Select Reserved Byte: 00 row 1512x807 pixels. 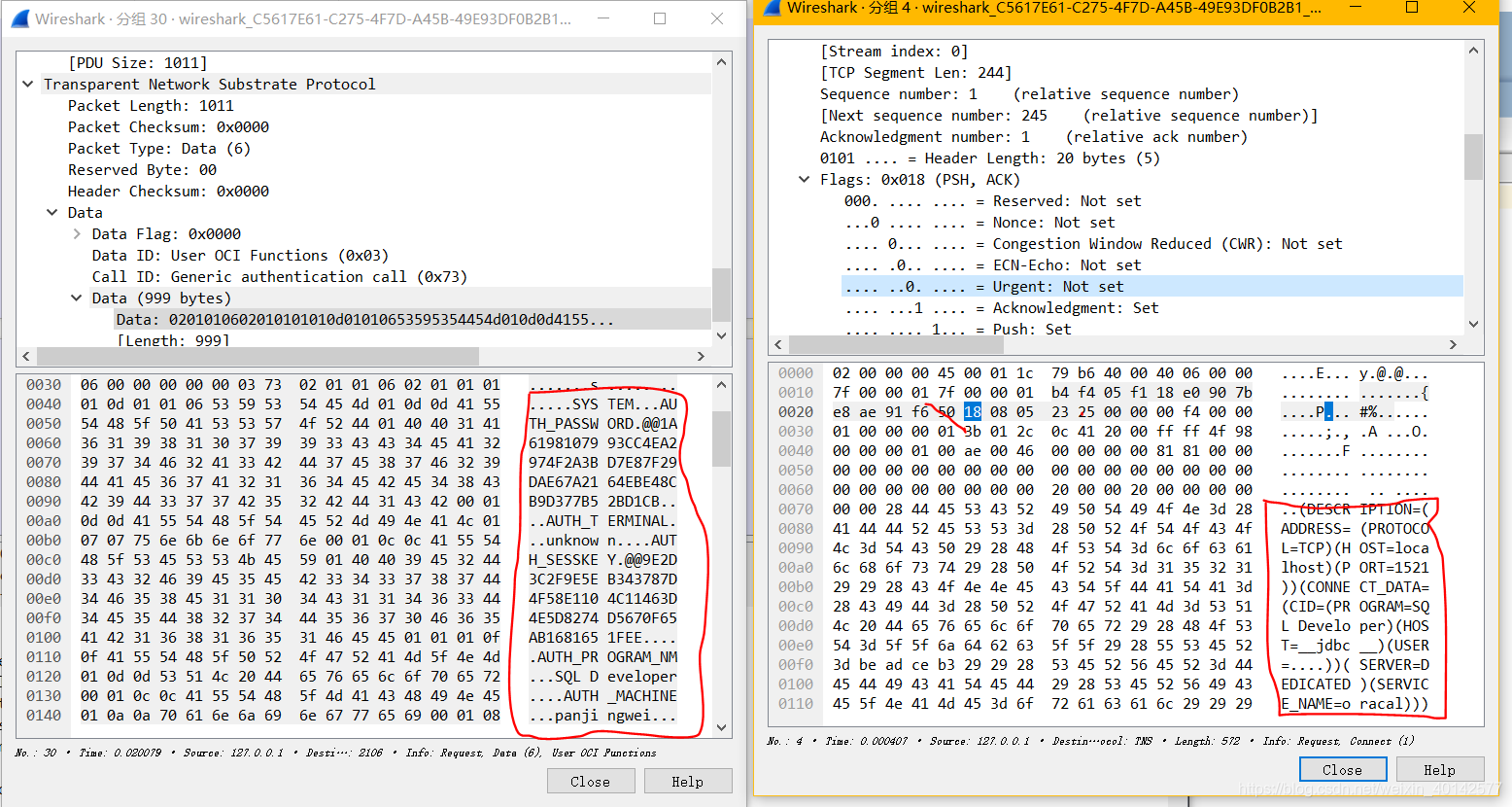pos(142,170)
